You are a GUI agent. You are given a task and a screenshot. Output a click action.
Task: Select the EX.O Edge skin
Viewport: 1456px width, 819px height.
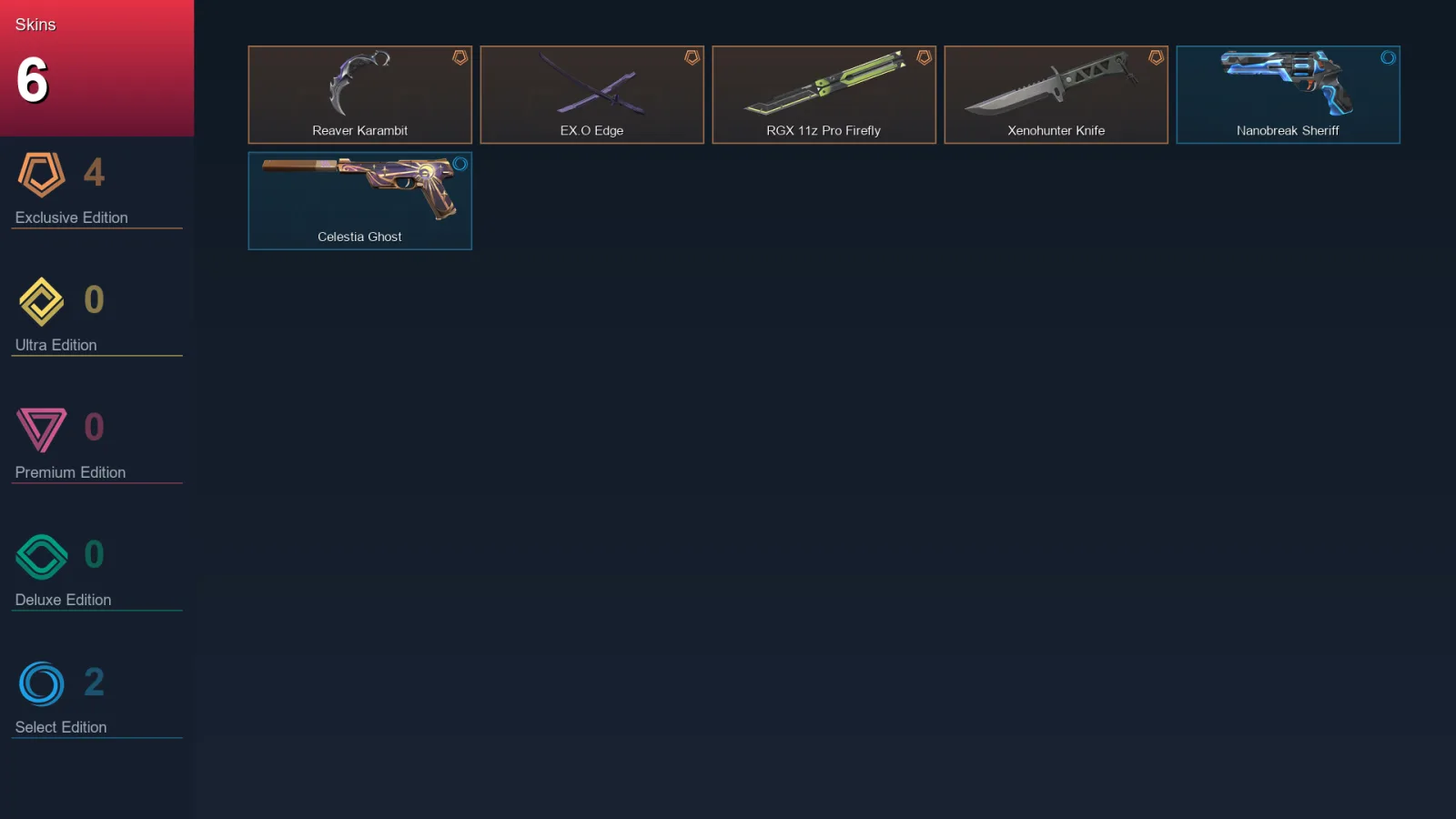pos(591,95)
